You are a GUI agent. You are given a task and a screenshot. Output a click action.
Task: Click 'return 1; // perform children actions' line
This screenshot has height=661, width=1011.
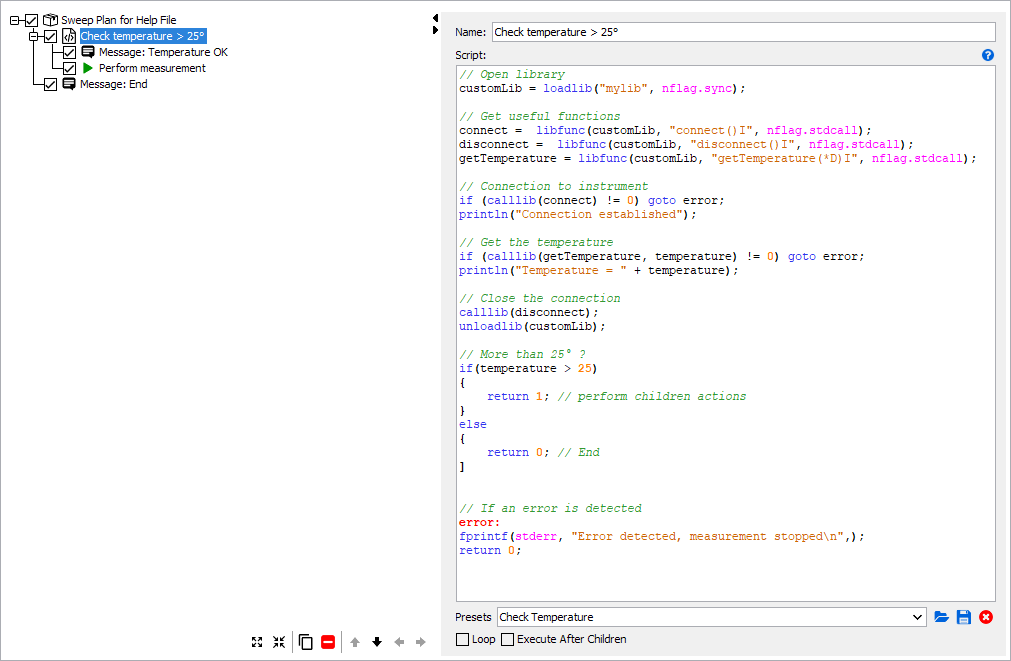616,397
